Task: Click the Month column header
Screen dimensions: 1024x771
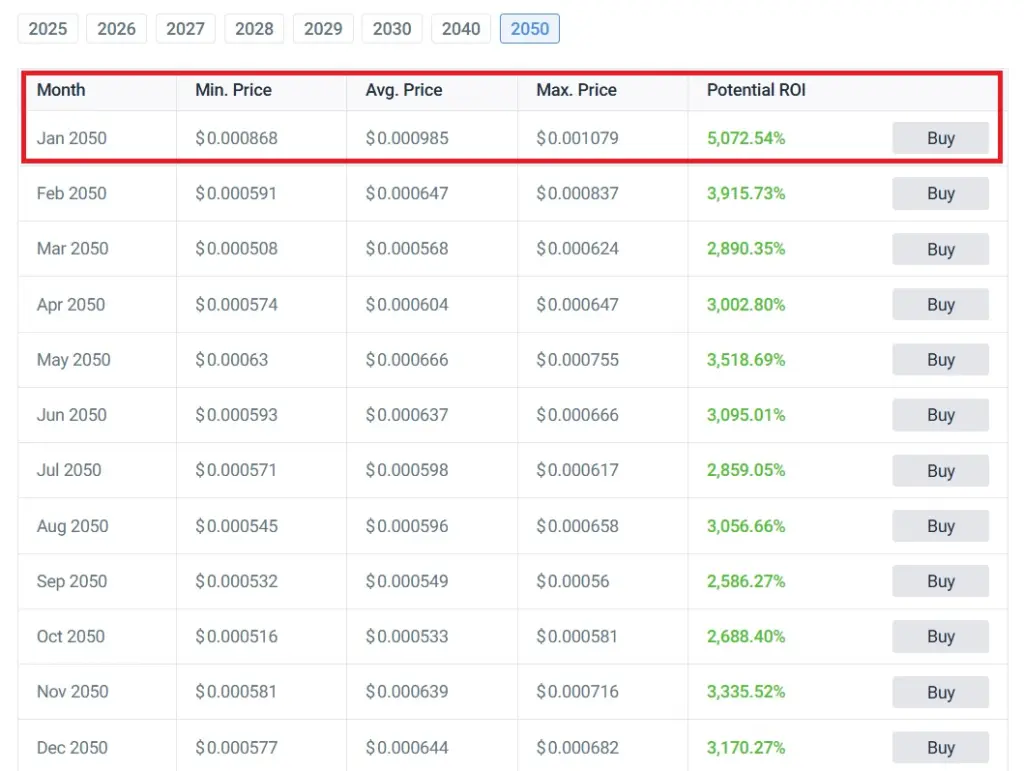Action: pos(61,90)
